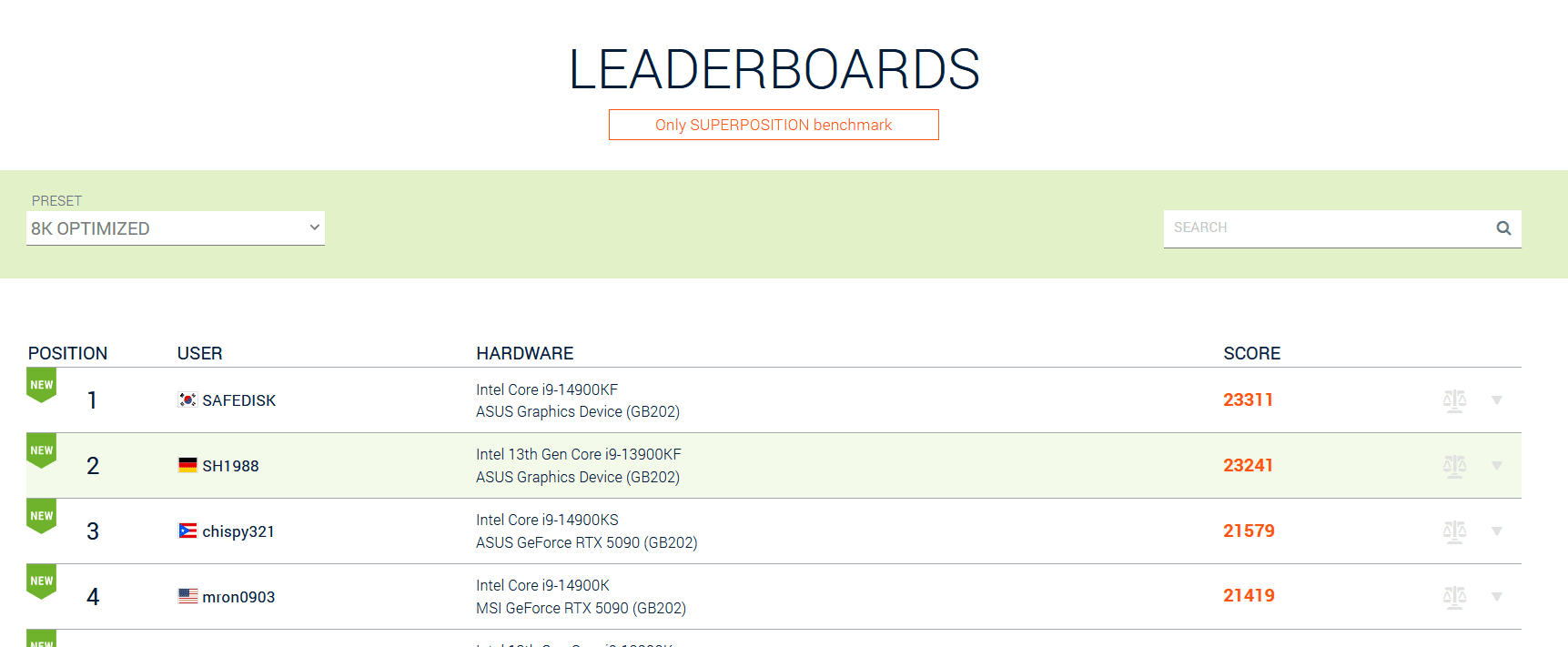Open the SAFEDISK user profile link
The image size is (1568, 647).
click(238, 400)
